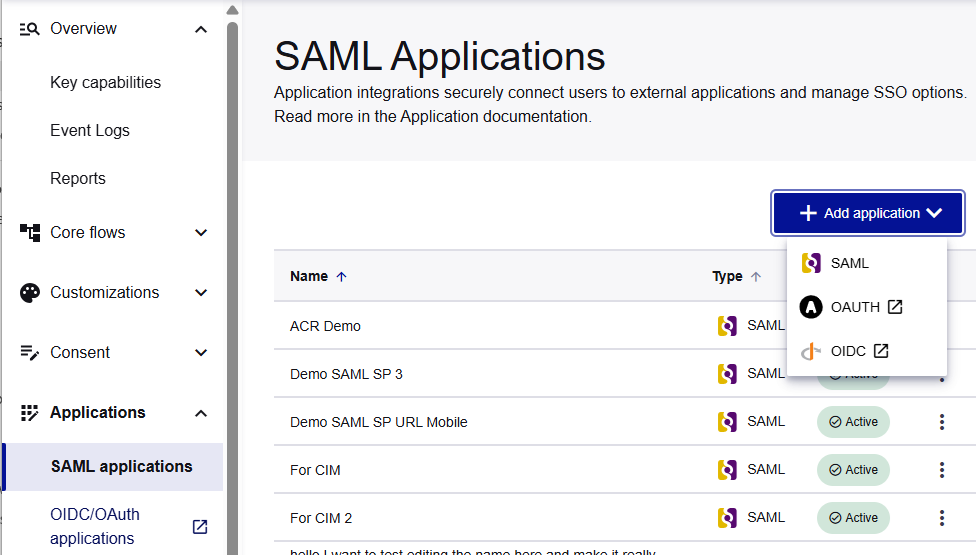Click SAML type text in For CIM 2 row
Viewport: 976px width, 555px height.
pos(766,517)
